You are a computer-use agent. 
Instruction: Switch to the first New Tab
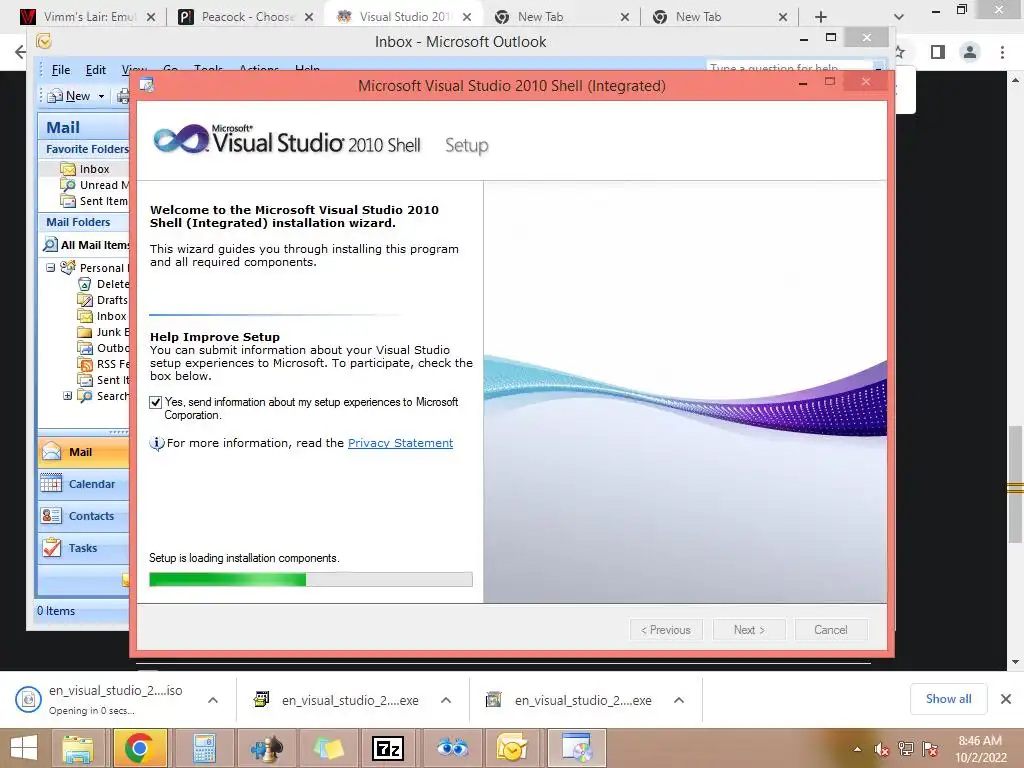[562, 17]
